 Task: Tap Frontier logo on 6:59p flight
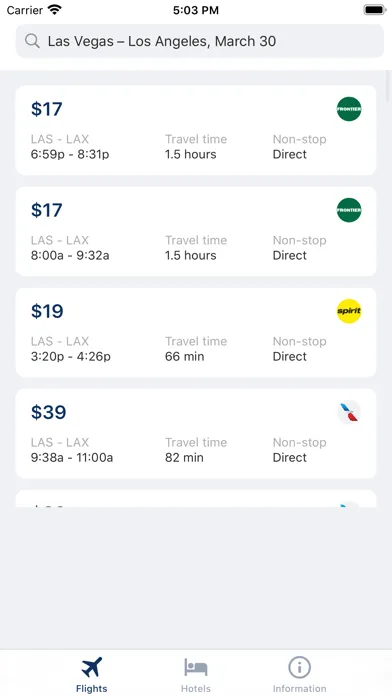[x=349, y=109]
